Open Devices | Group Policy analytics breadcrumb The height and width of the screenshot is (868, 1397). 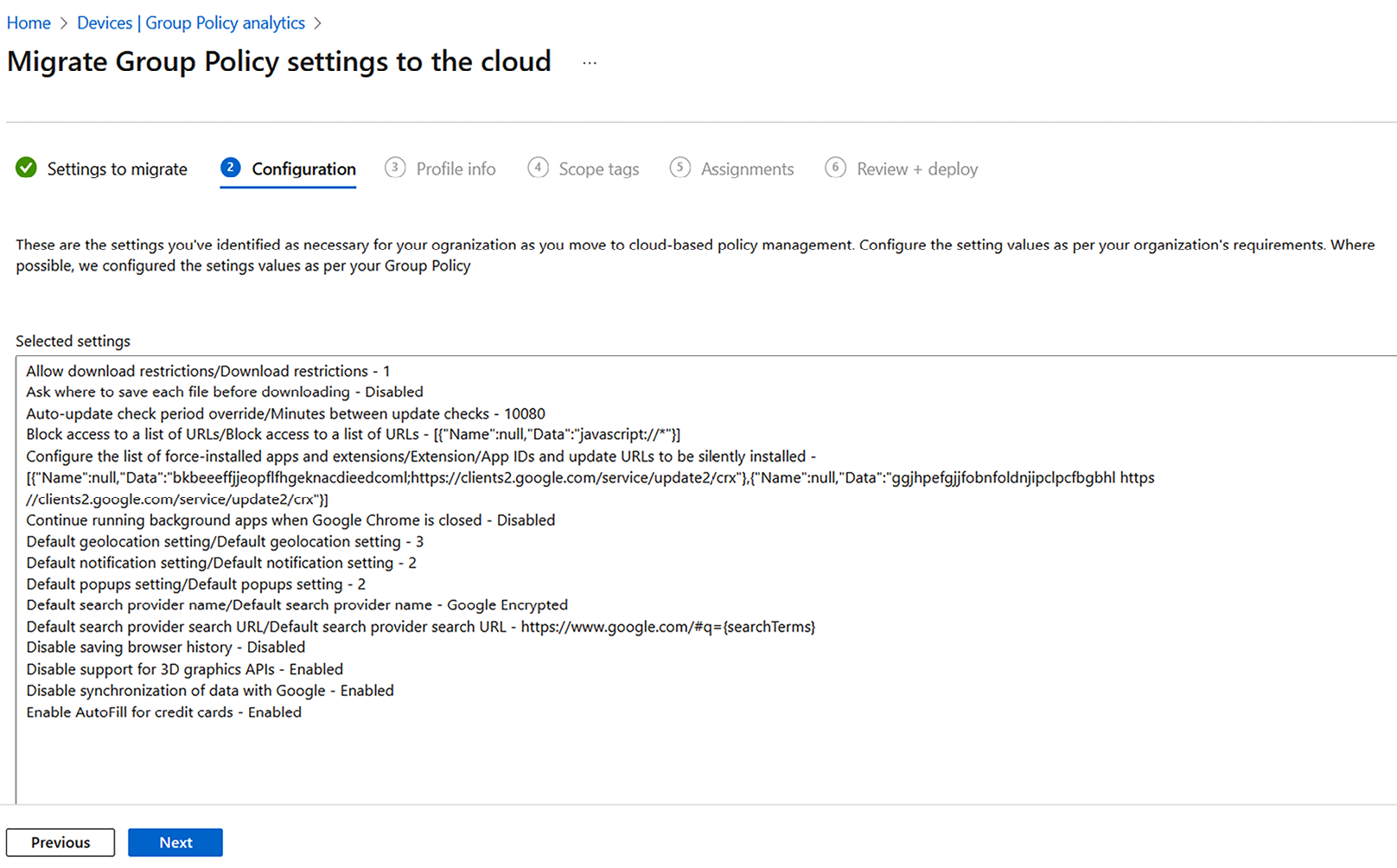click(x=191, y=23)
